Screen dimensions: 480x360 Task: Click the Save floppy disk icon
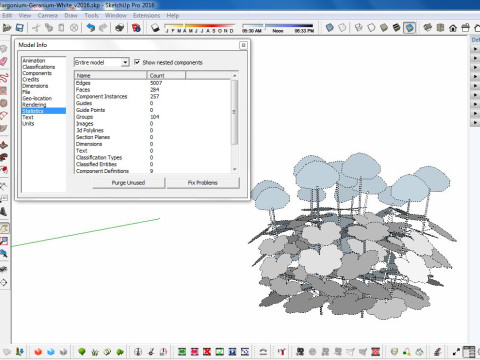coord(20,28)
